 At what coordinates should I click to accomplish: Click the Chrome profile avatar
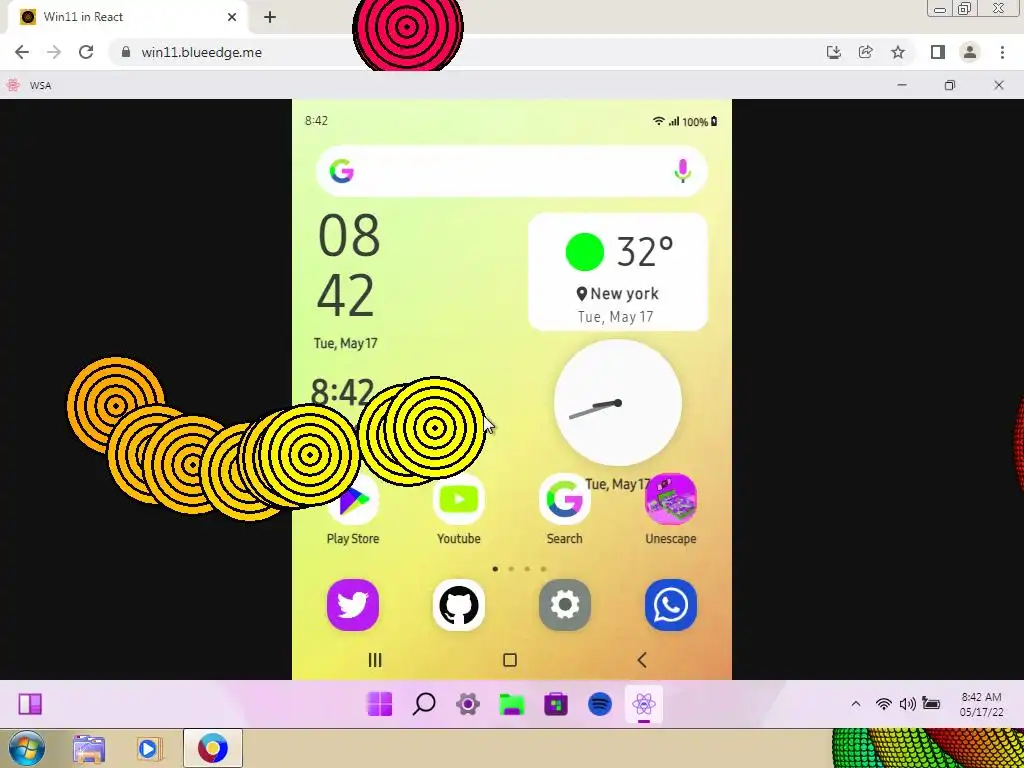(970, 52)
